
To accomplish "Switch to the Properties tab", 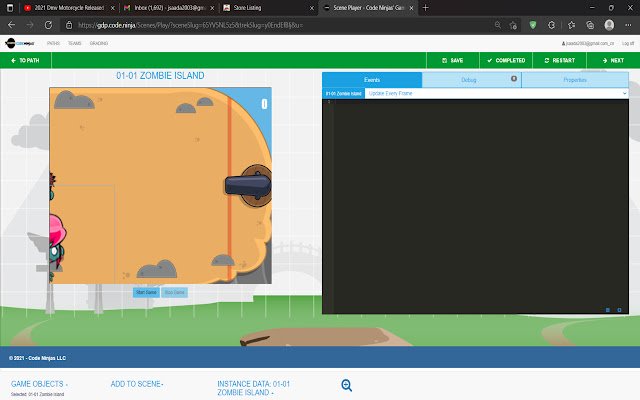I will pos(575,80).
